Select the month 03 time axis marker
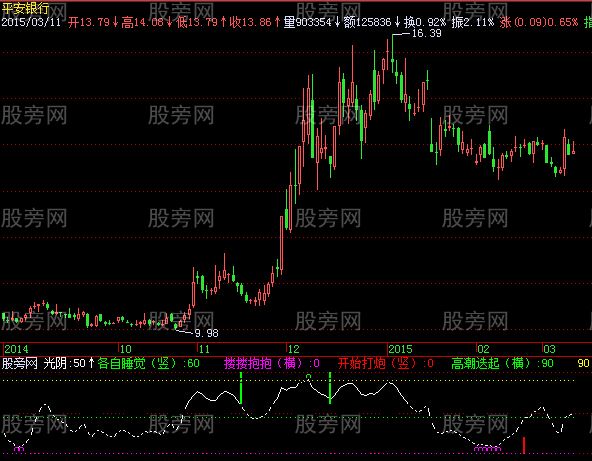Screen dimensions: 592x461 coord(549,349)
